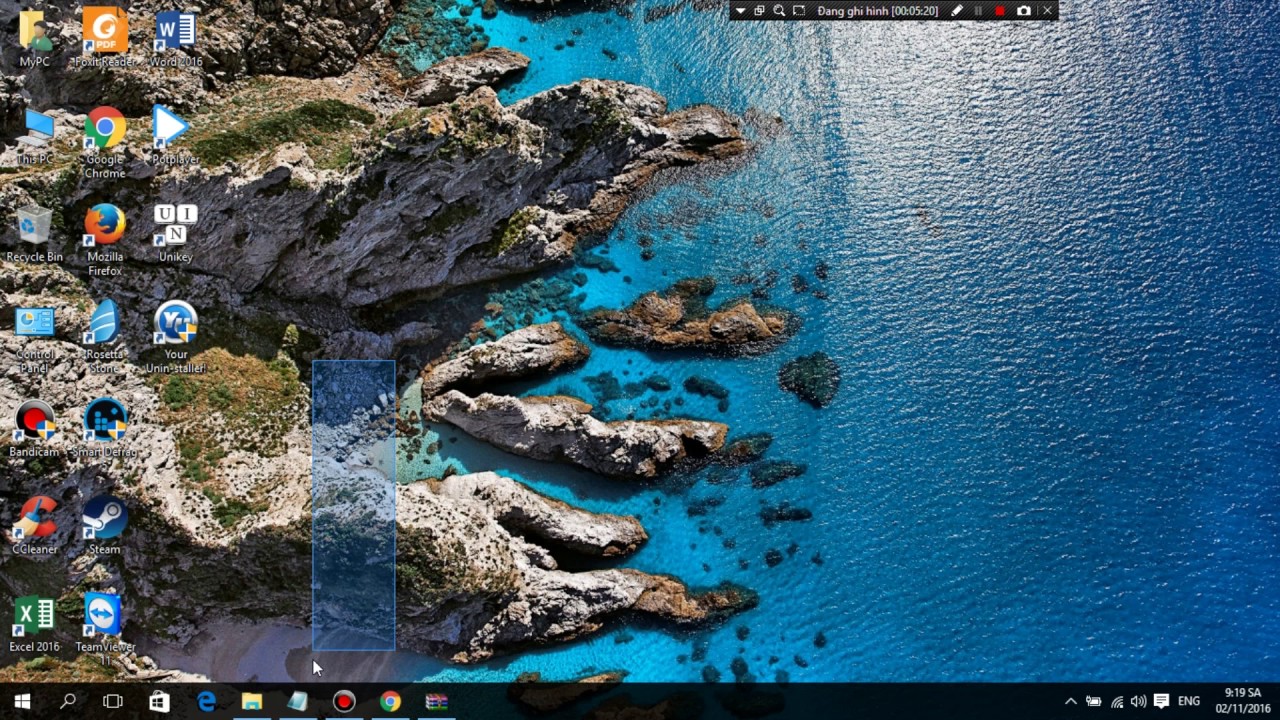Select the MyPC desktop icon
The image size is (1280, 720).
35,39
